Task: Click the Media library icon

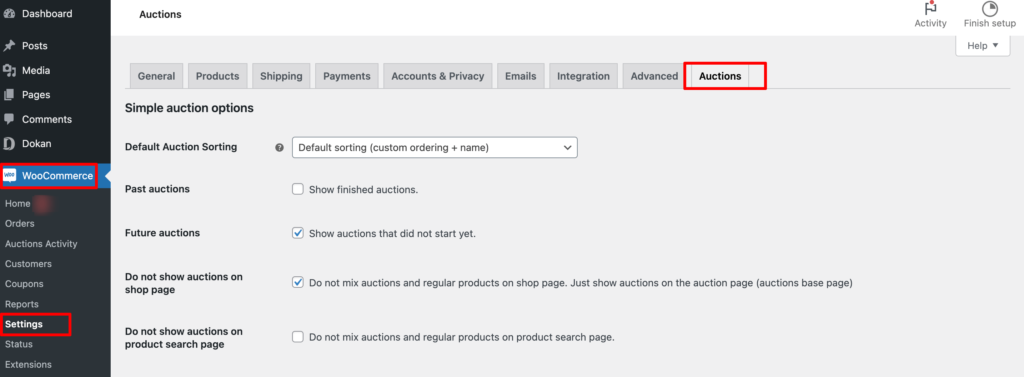Action: [x=9, y=71]
